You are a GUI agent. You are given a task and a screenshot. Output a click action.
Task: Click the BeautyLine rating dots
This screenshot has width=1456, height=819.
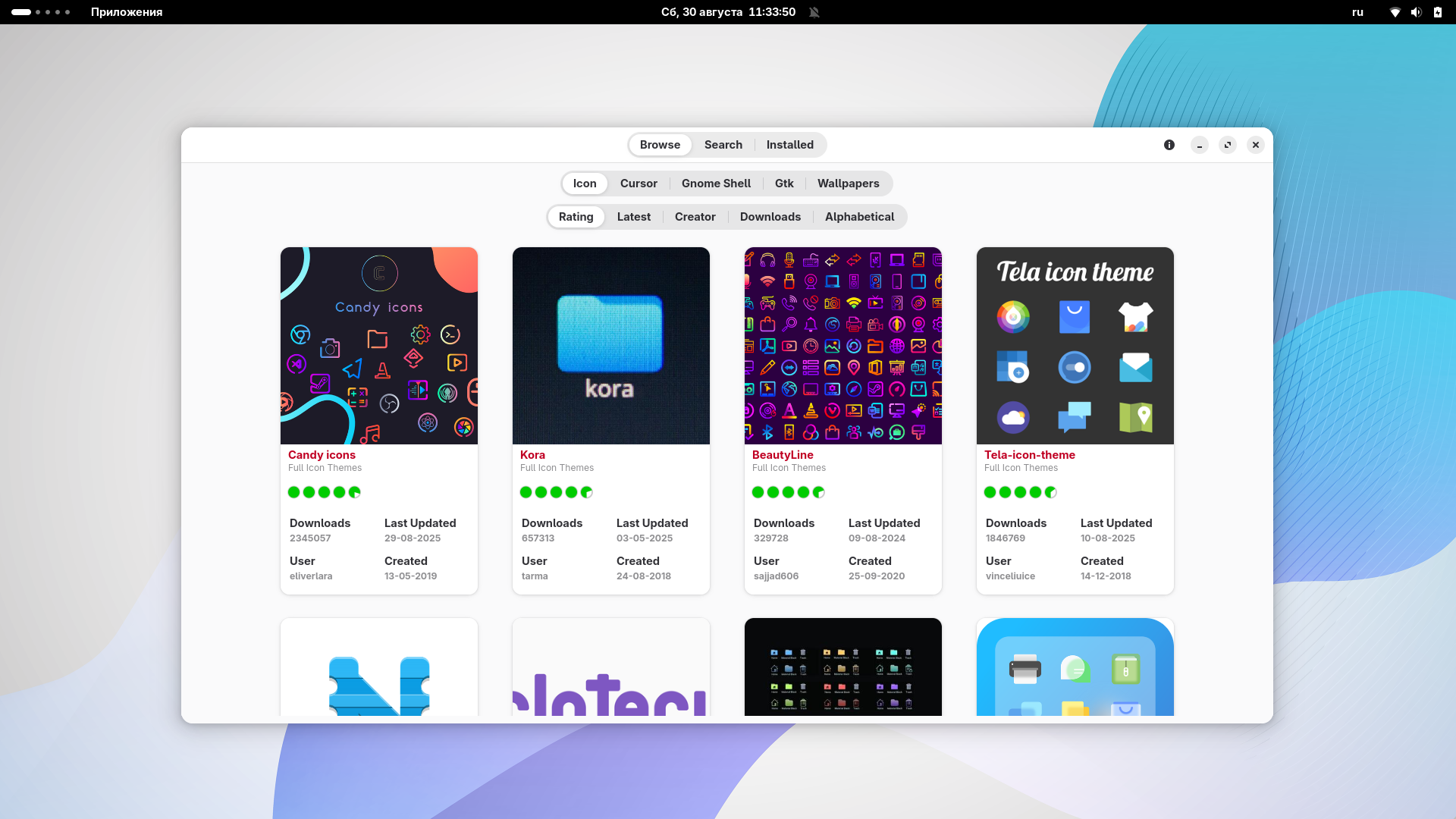(789, 492)
